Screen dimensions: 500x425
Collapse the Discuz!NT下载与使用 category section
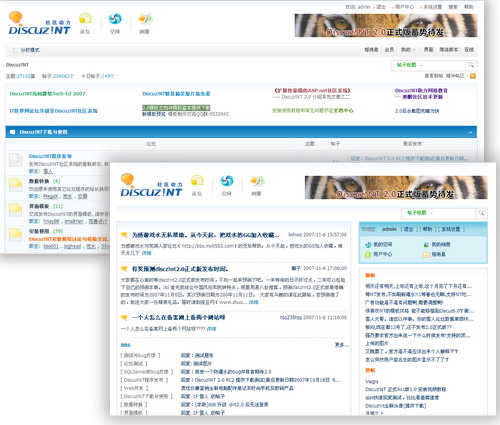[471, 133]
